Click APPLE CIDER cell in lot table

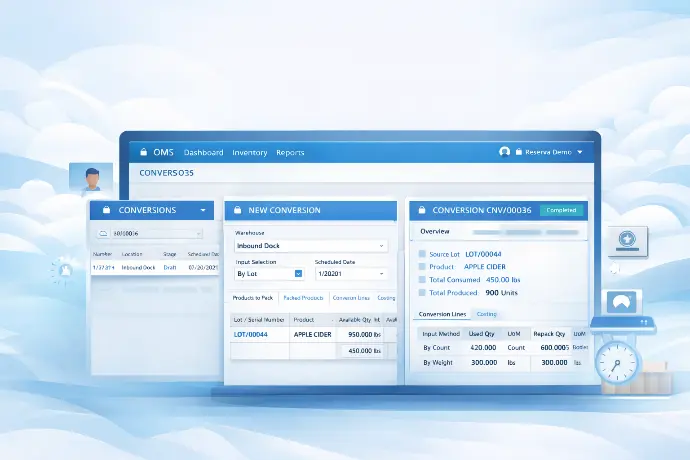(312, 335)
